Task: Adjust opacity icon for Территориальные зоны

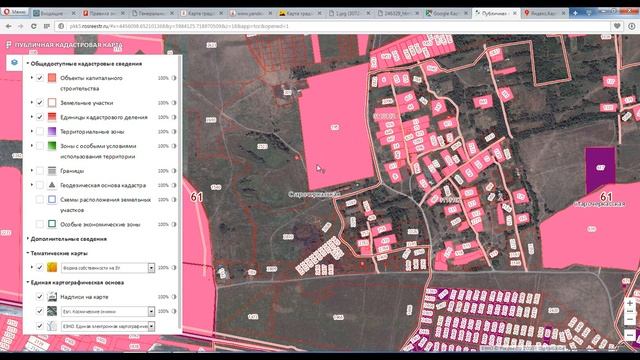Action: [174, 131]
